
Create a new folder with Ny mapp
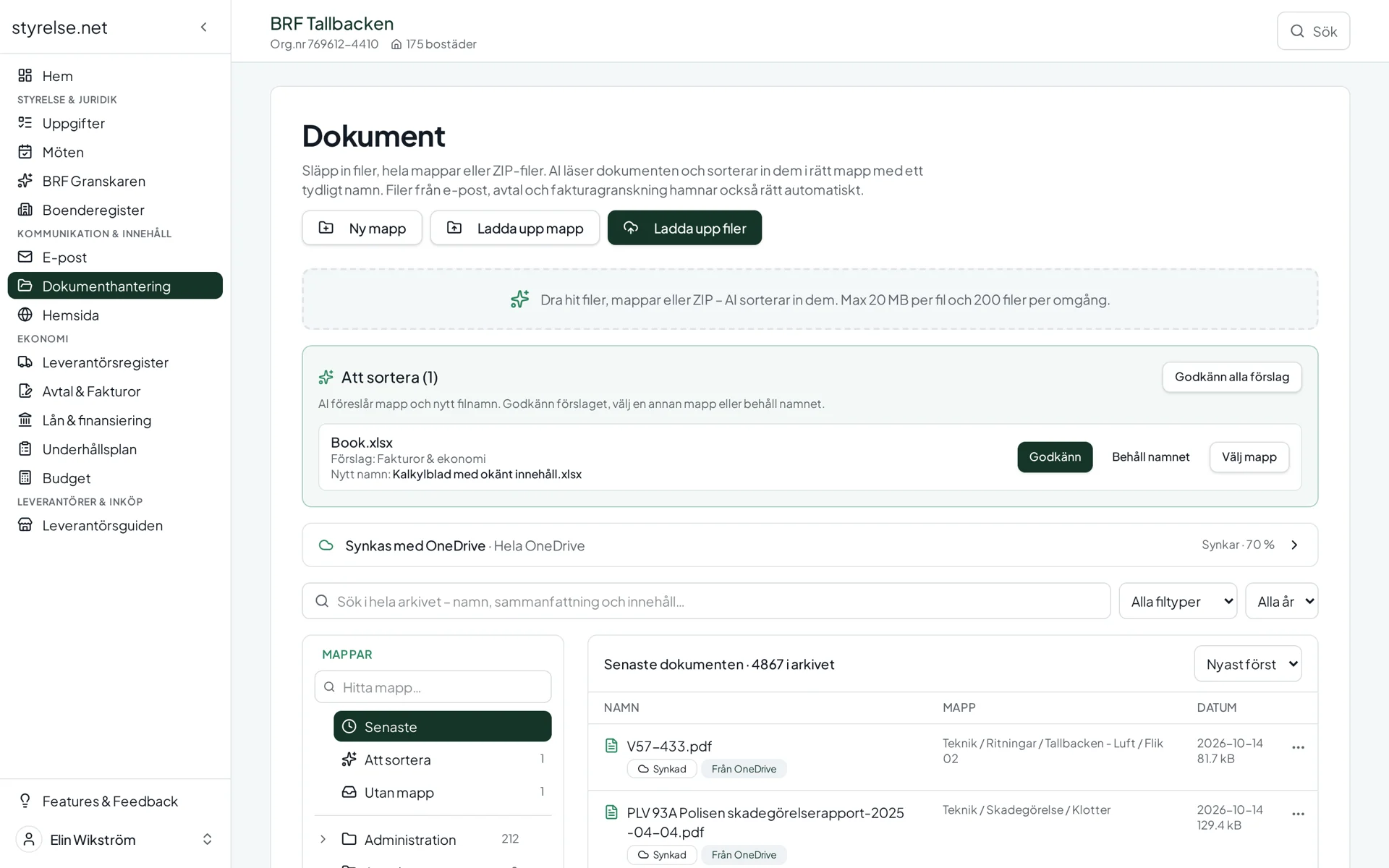(x=362, y=228)
